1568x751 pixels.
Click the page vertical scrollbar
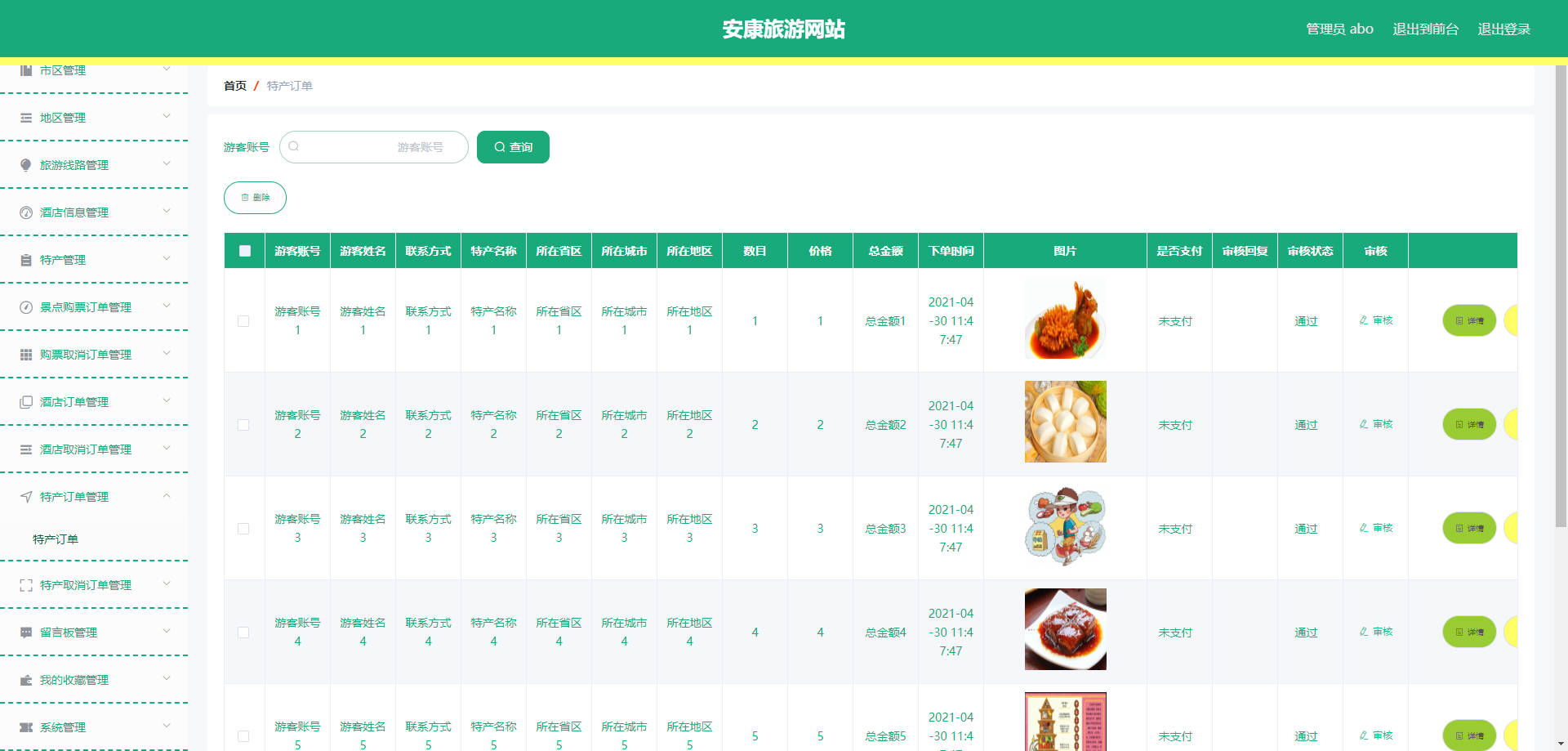[x=1561, y=296]
